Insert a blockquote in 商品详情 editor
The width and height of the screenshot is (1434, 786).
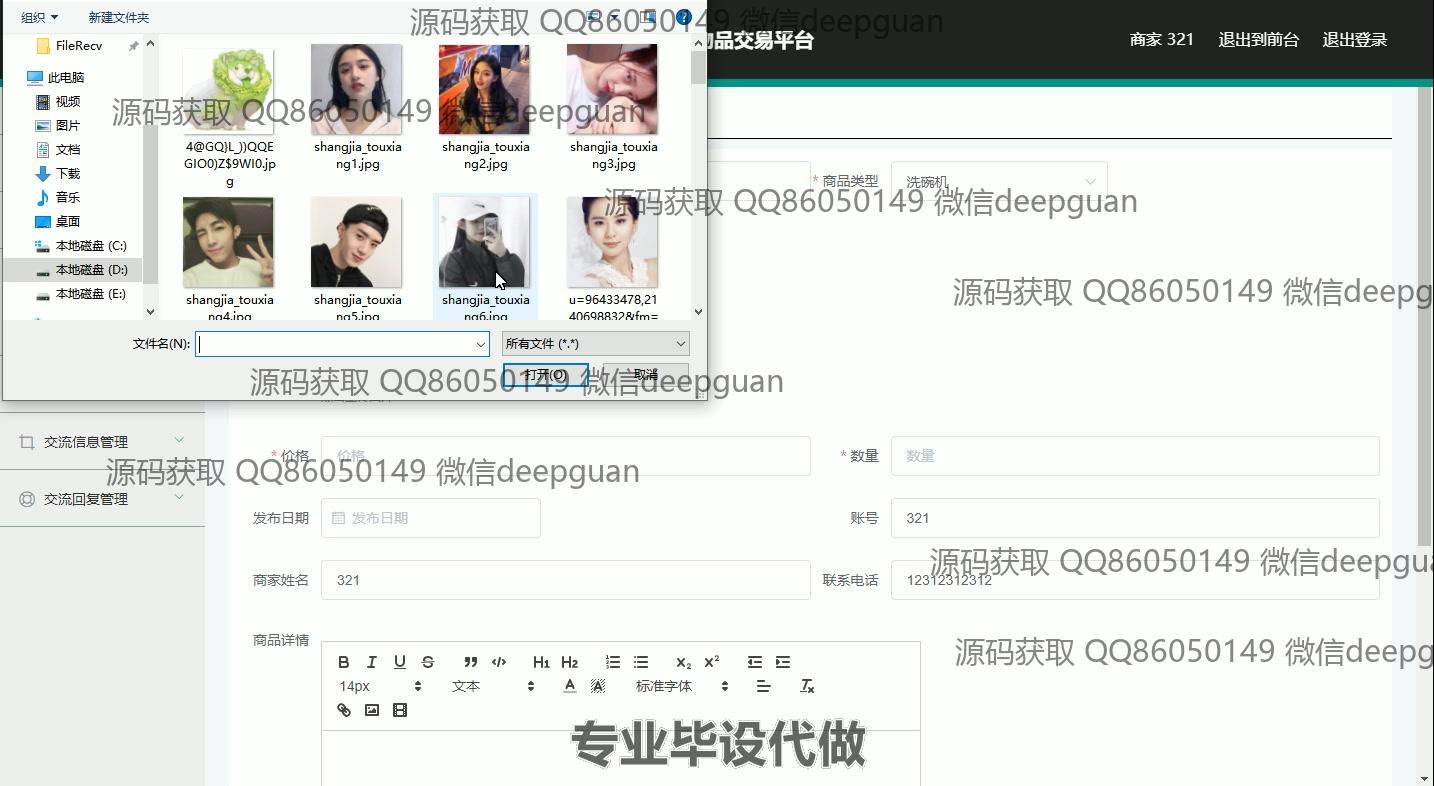click(470, 662)
